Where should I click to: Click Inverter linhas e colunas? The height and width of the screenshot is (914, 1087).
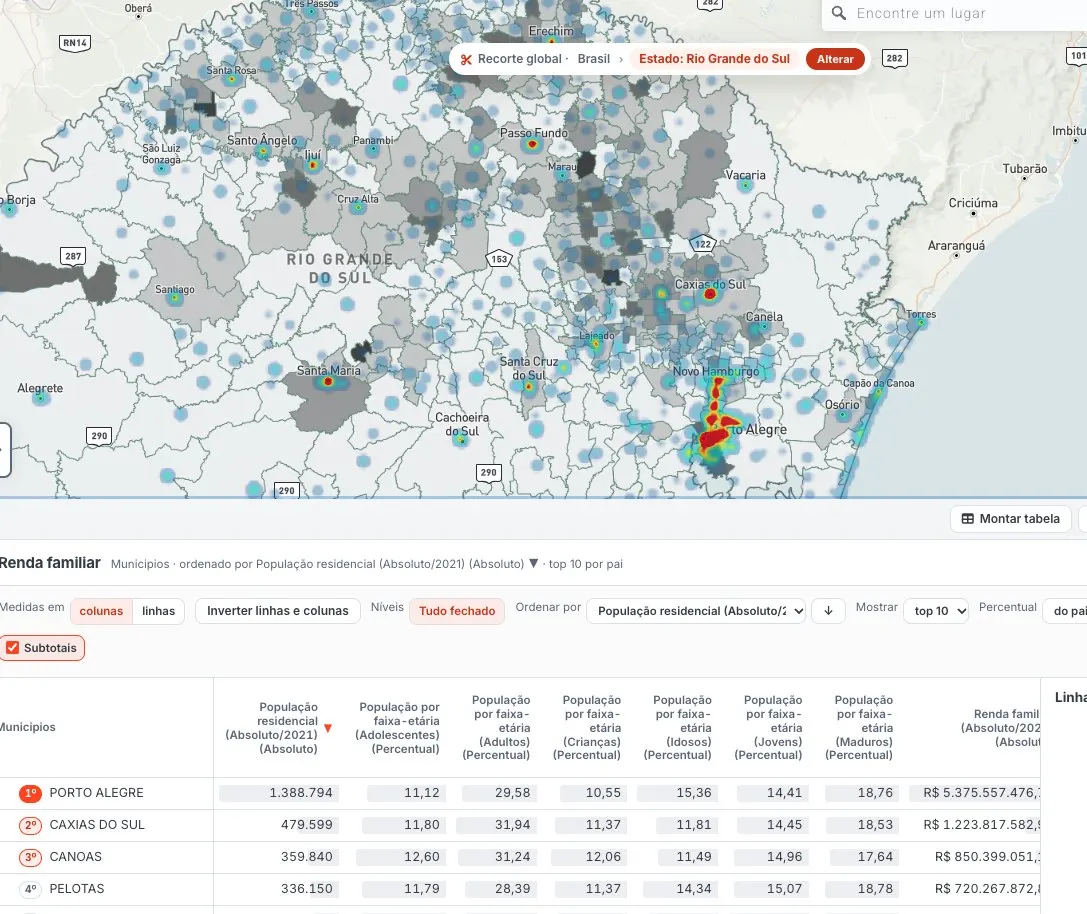tap(277, 611)
